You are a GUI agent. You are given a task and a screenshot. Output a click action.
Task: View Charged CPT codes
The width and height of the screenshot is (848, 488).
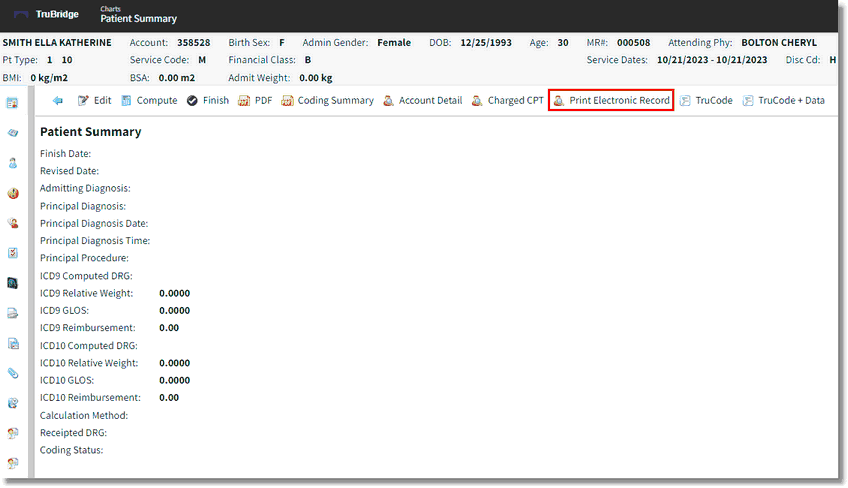[x=508, y=101]
